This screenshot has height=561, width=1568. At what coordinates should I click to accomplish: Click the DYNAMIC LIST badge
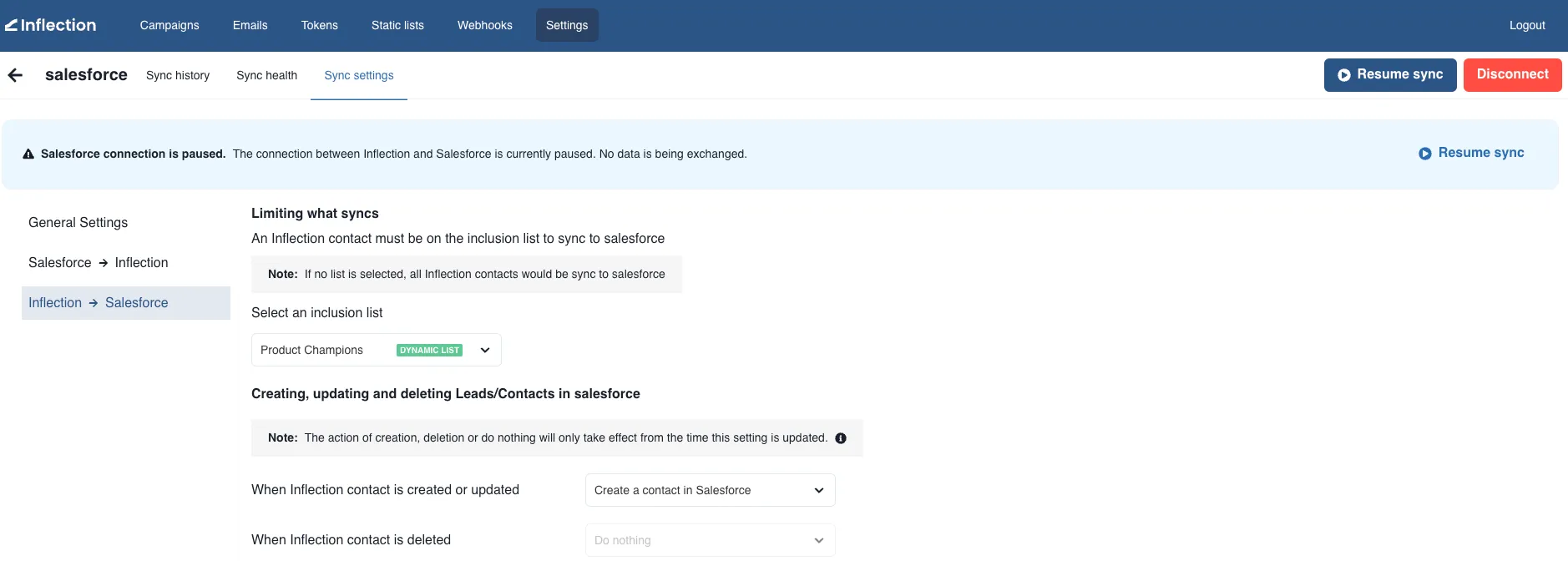429,351
